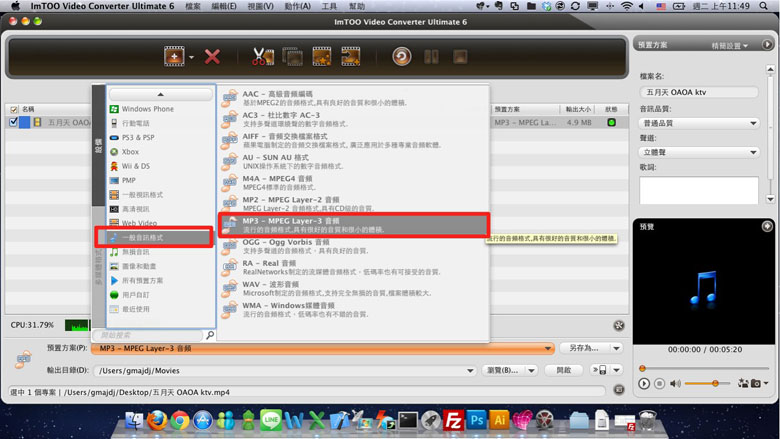Click the 開啟 button
The image size is (780, 439).
point(564,370)
